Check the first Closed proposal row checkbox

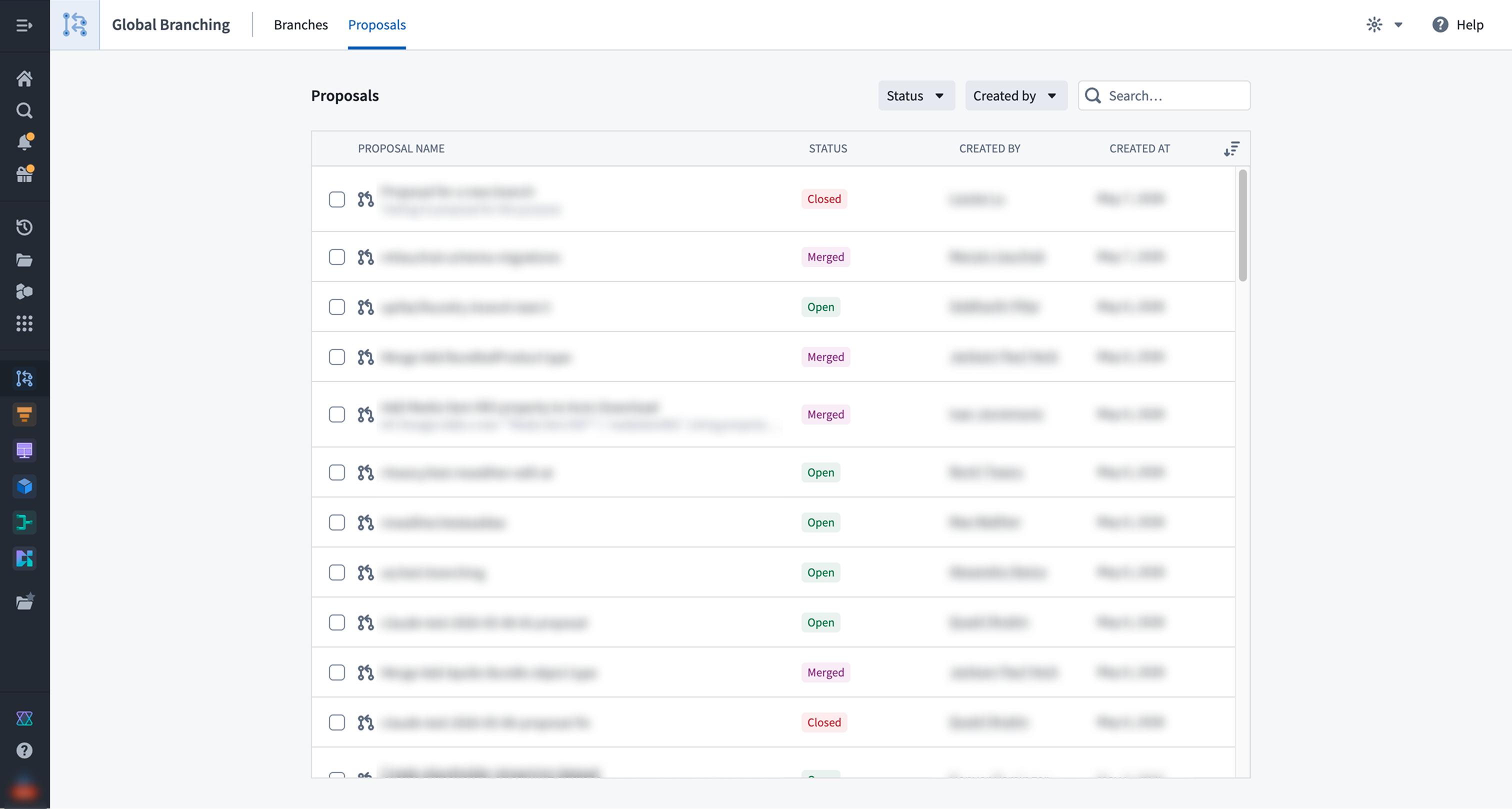point(337,199)
